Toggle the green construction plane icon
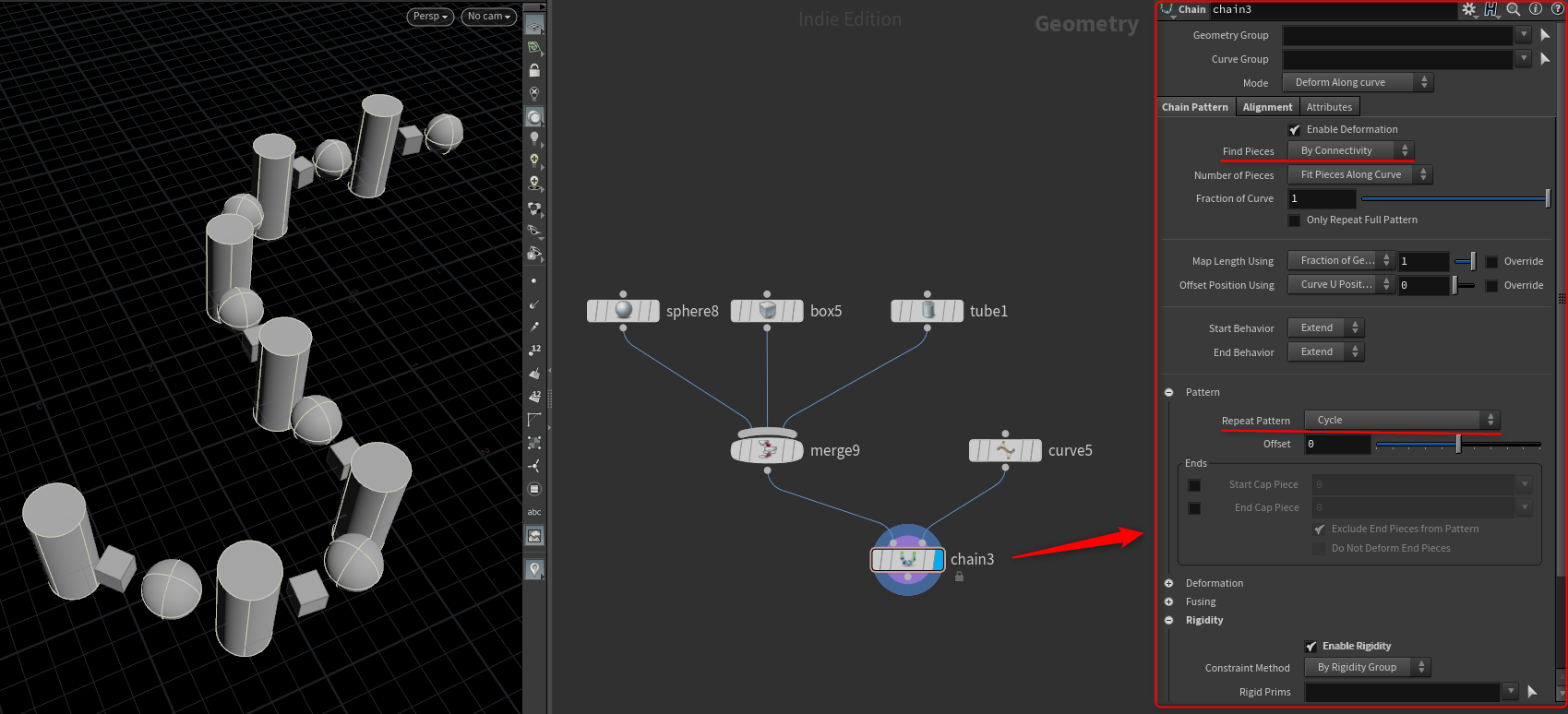 [x=534, y=48]
